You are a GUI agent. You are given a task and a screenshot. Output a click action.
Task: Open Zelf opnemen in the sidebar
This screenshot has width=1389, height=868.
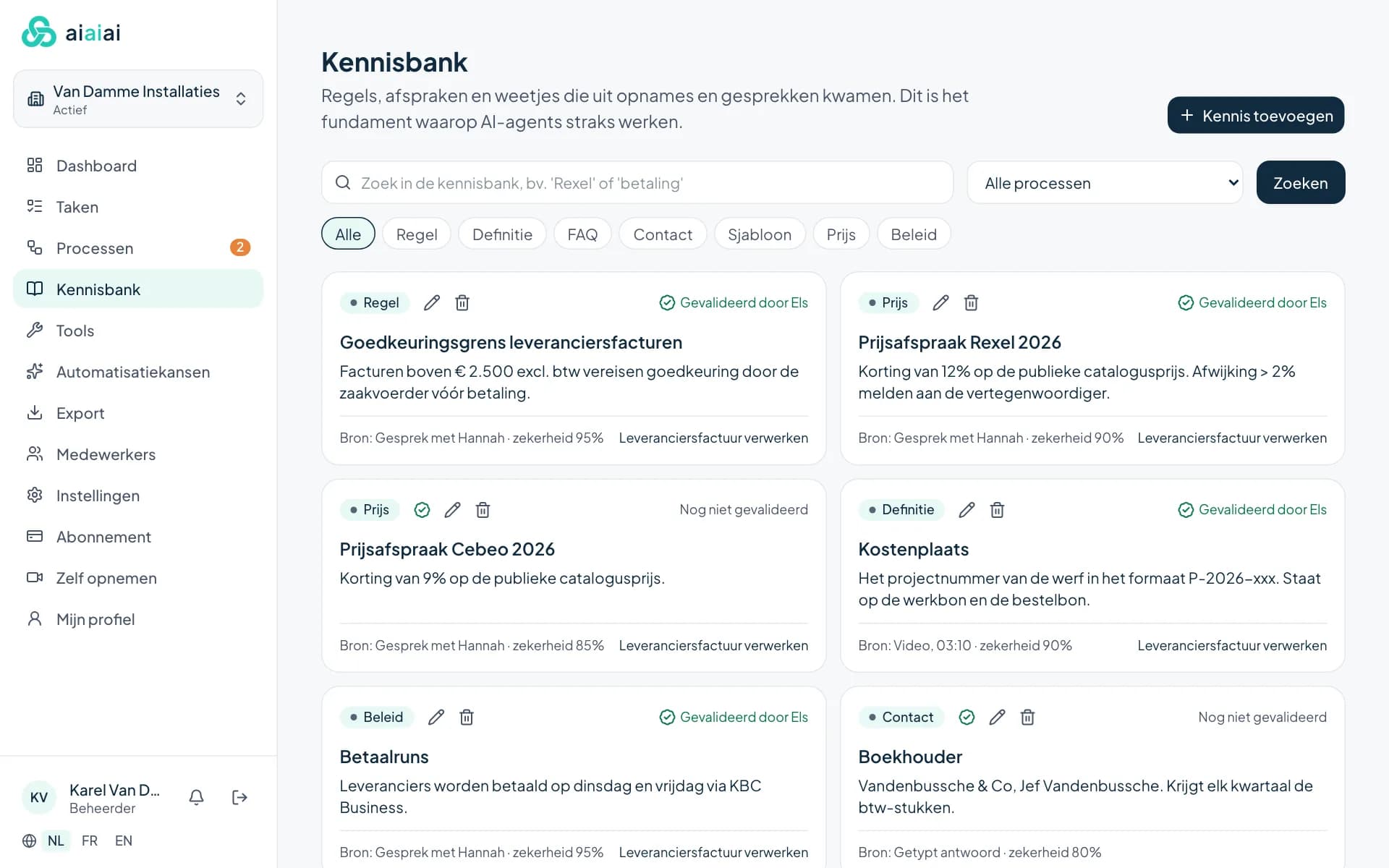point(138,578)
